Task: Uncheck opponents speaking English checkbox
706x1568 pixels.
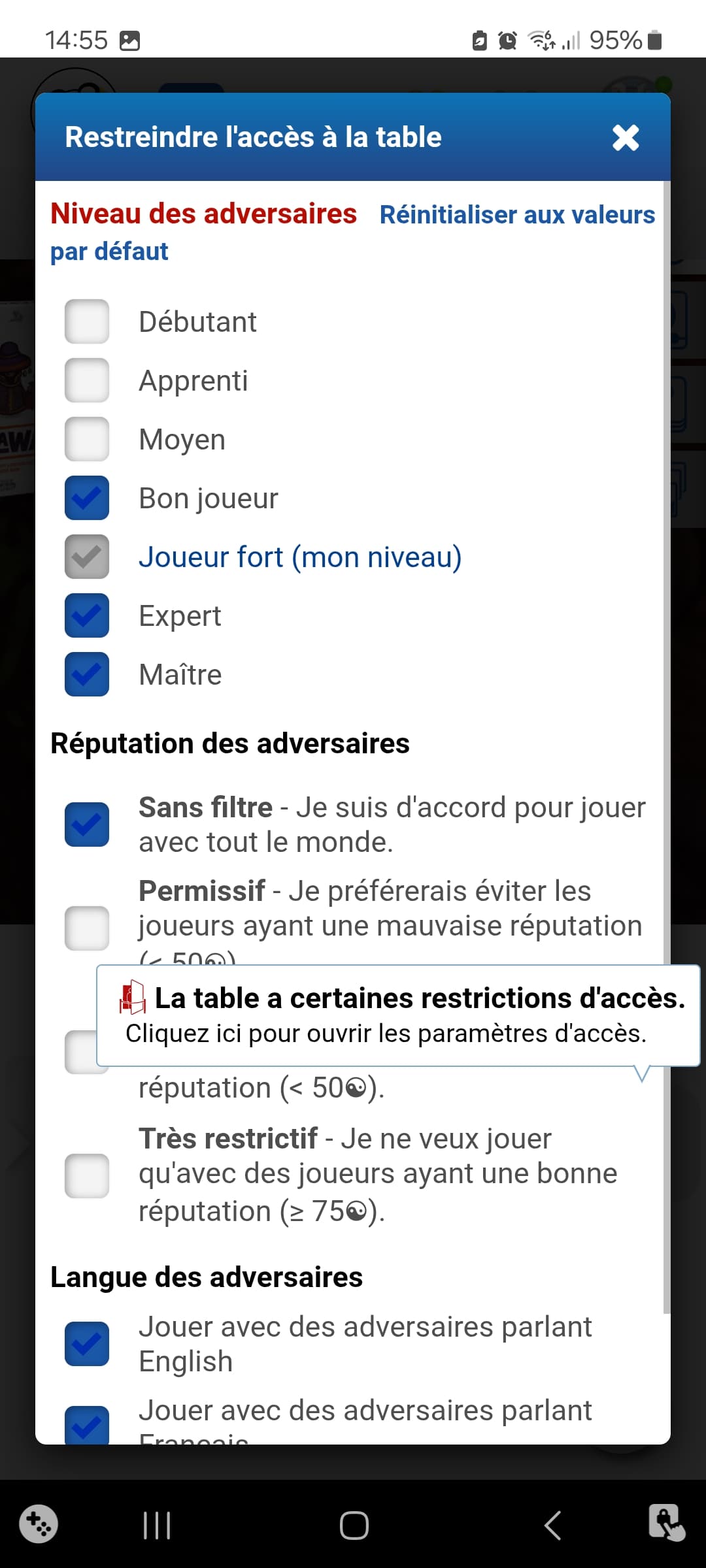Action: click(x=87, y=1344)
